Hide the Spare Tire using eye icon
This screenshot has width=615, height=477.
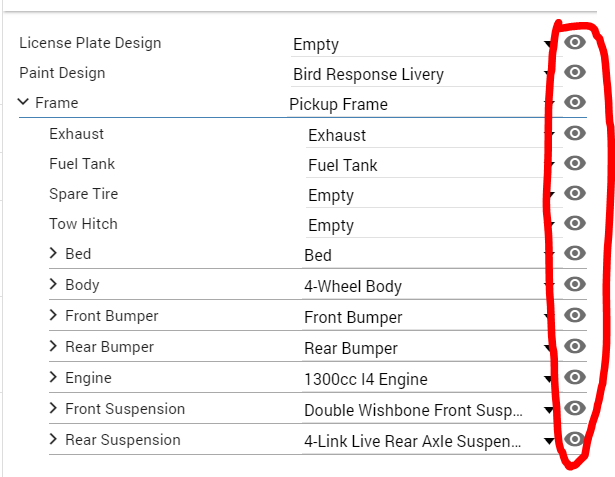[575, 193]
